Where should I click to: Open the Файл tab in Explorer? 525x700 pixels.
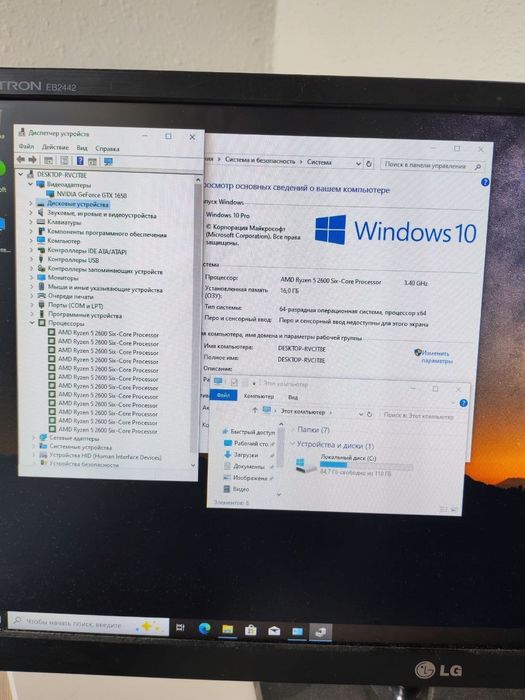coord(223,395)
